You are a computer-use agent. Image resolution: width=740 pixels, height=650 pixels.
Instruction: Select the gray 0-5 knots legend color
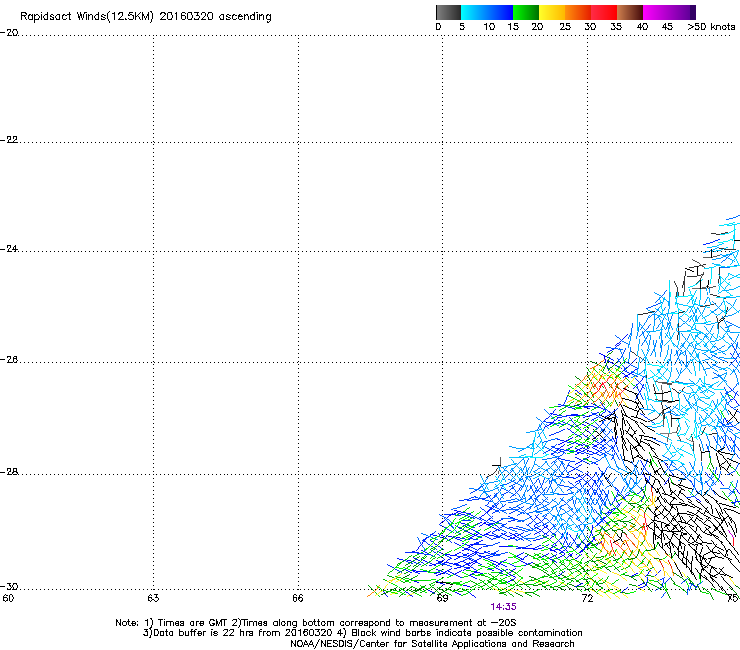click(x=448, y=12)
